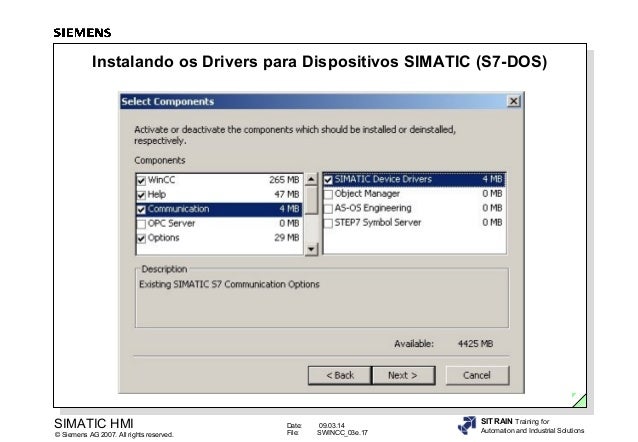This screenshot has height=442, width=638.
Task: Enable the Object Manager checkbox
Action: (x=328, y=194)
